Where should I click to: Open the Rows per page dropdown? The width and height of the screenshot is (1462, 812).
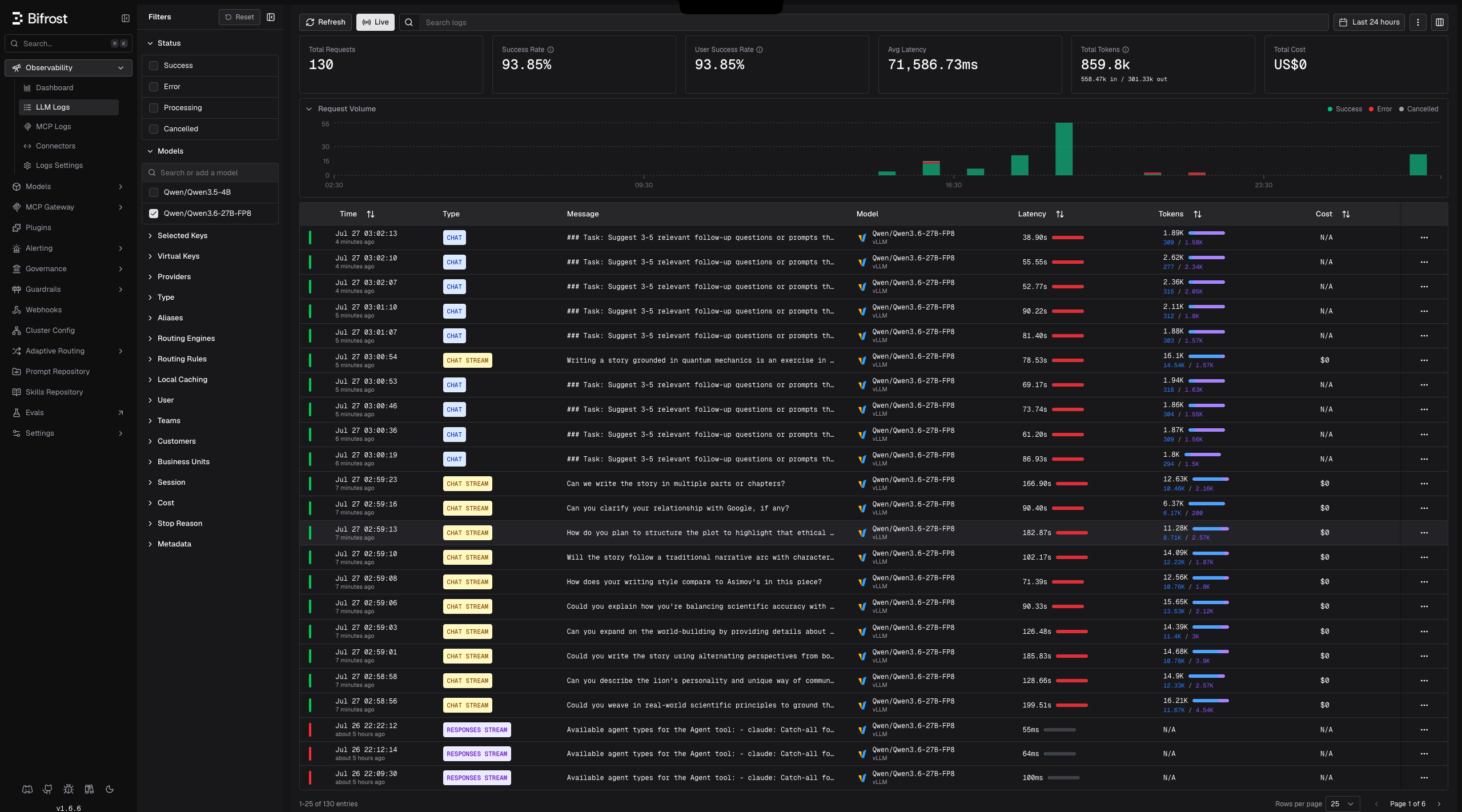coord(1342,804)
